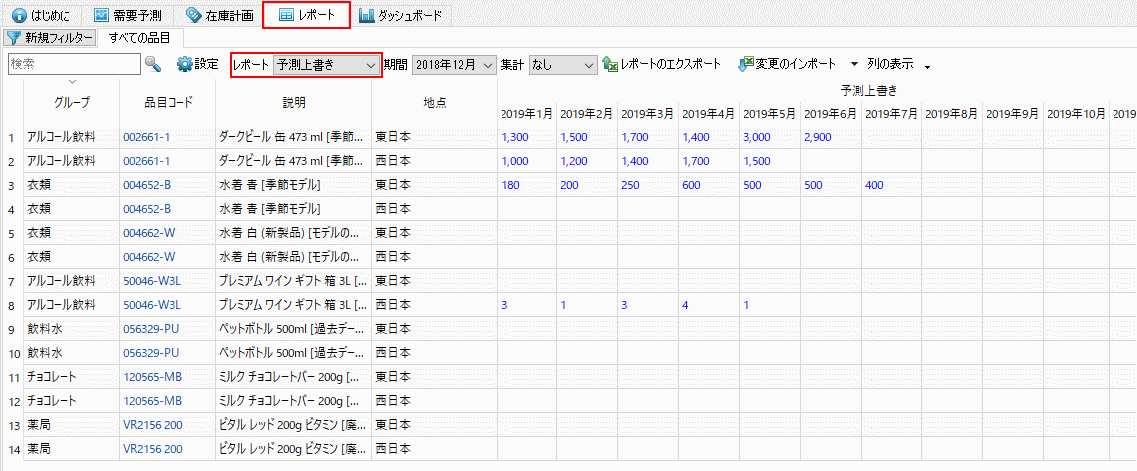Select the 3,000 cell under 2019年5月
Image resolution: width=1137 pixels, height=471 pixels.
(756, 136)
